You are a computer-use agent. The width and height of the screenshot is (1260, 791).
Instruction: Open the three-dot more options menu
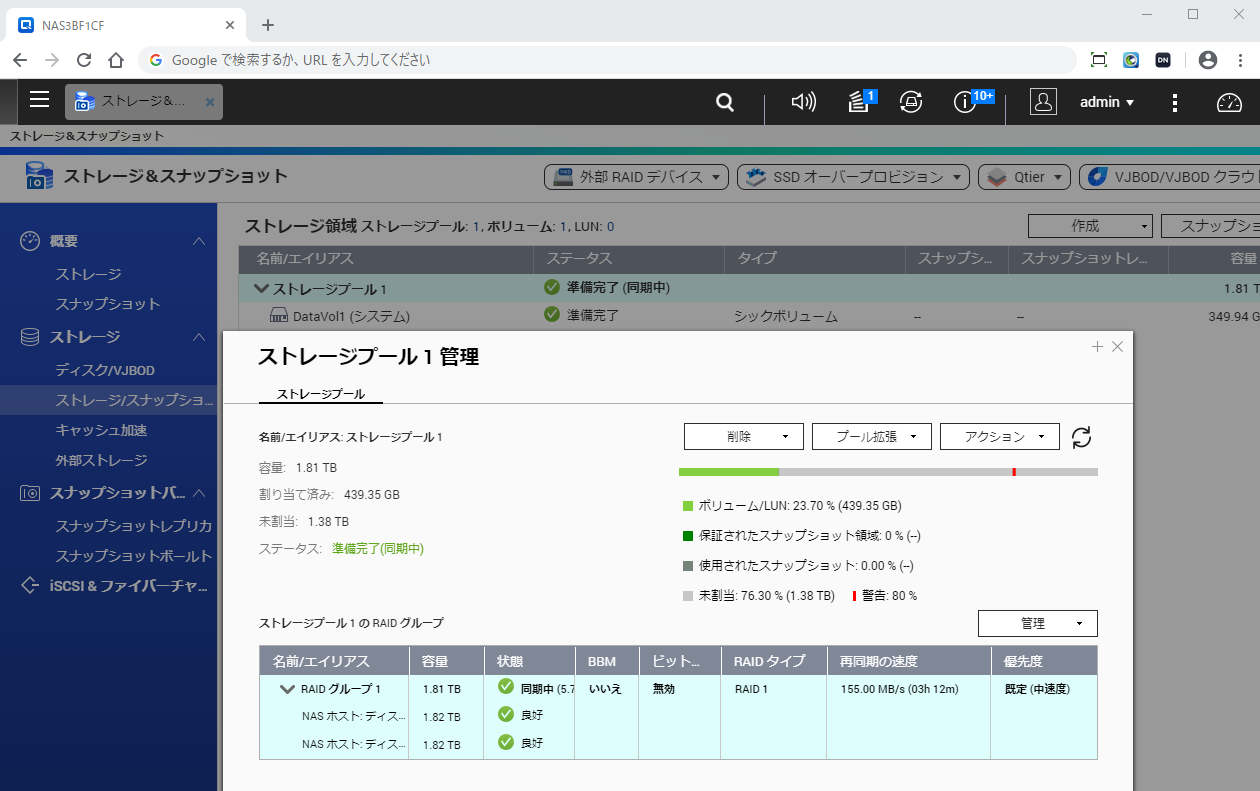[x=1175, y=102]
